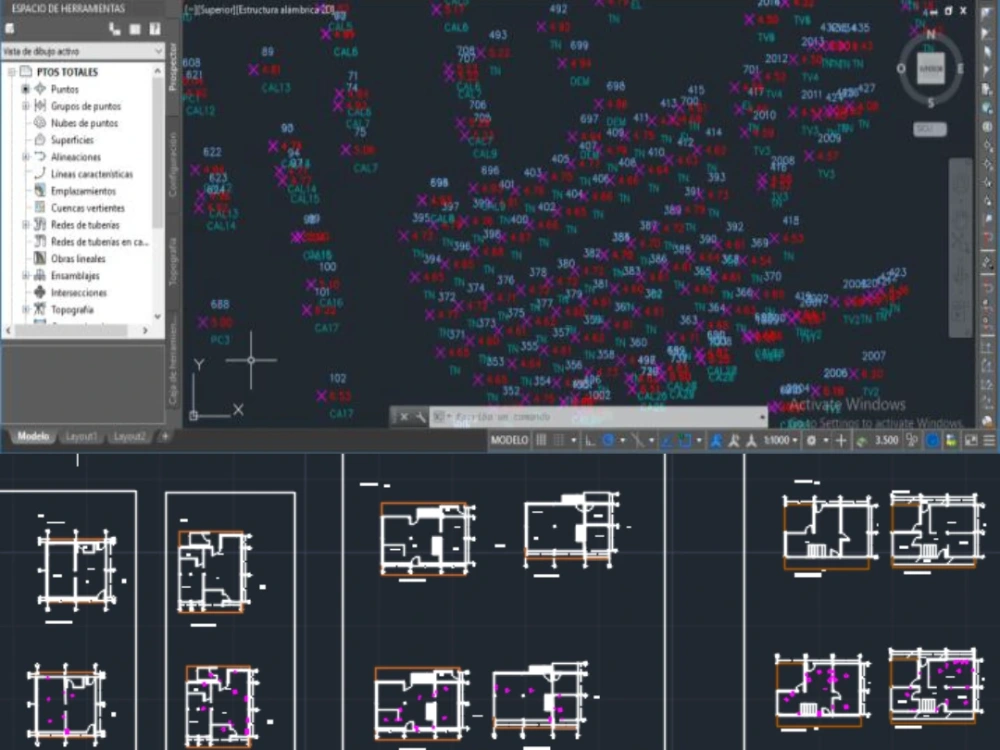Switch to the Layout2 tab

129,436
